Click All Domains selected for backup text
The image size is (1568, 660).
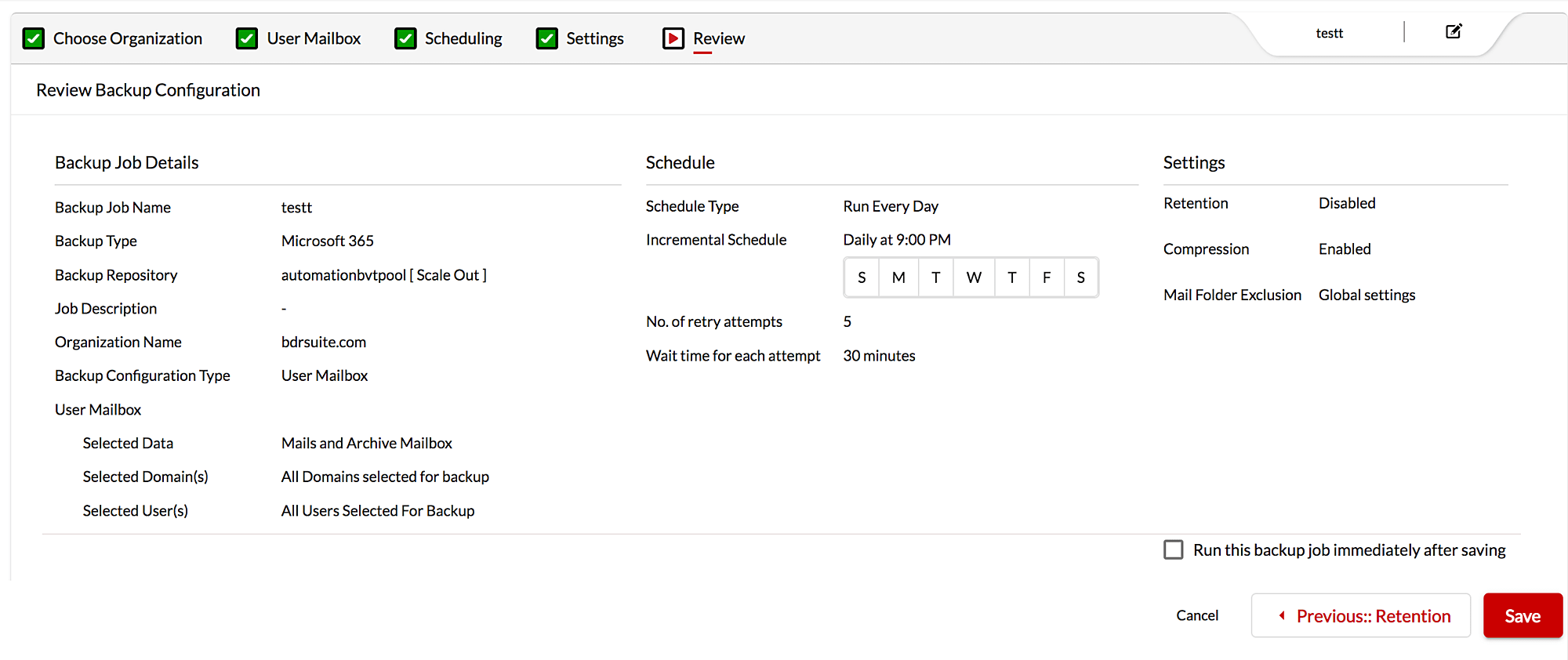point(385,477)
